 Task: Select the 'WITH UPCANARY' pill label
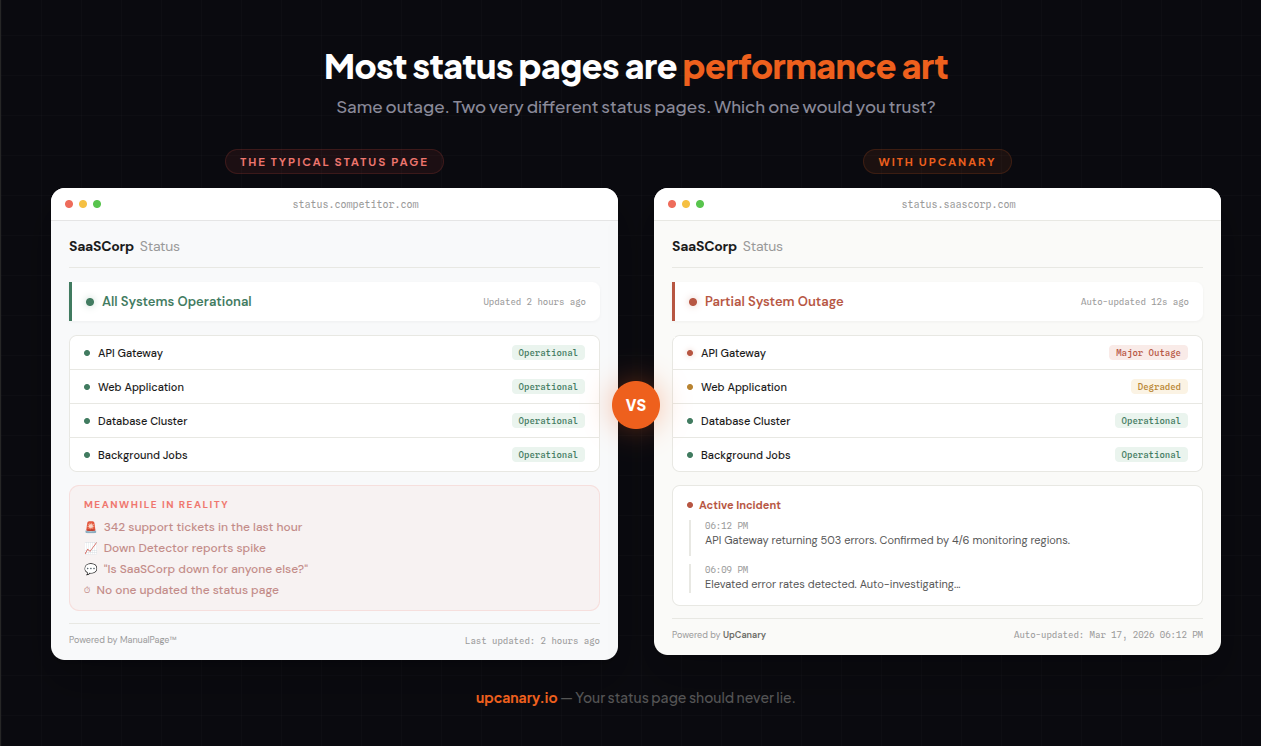[x=937, y=161]
